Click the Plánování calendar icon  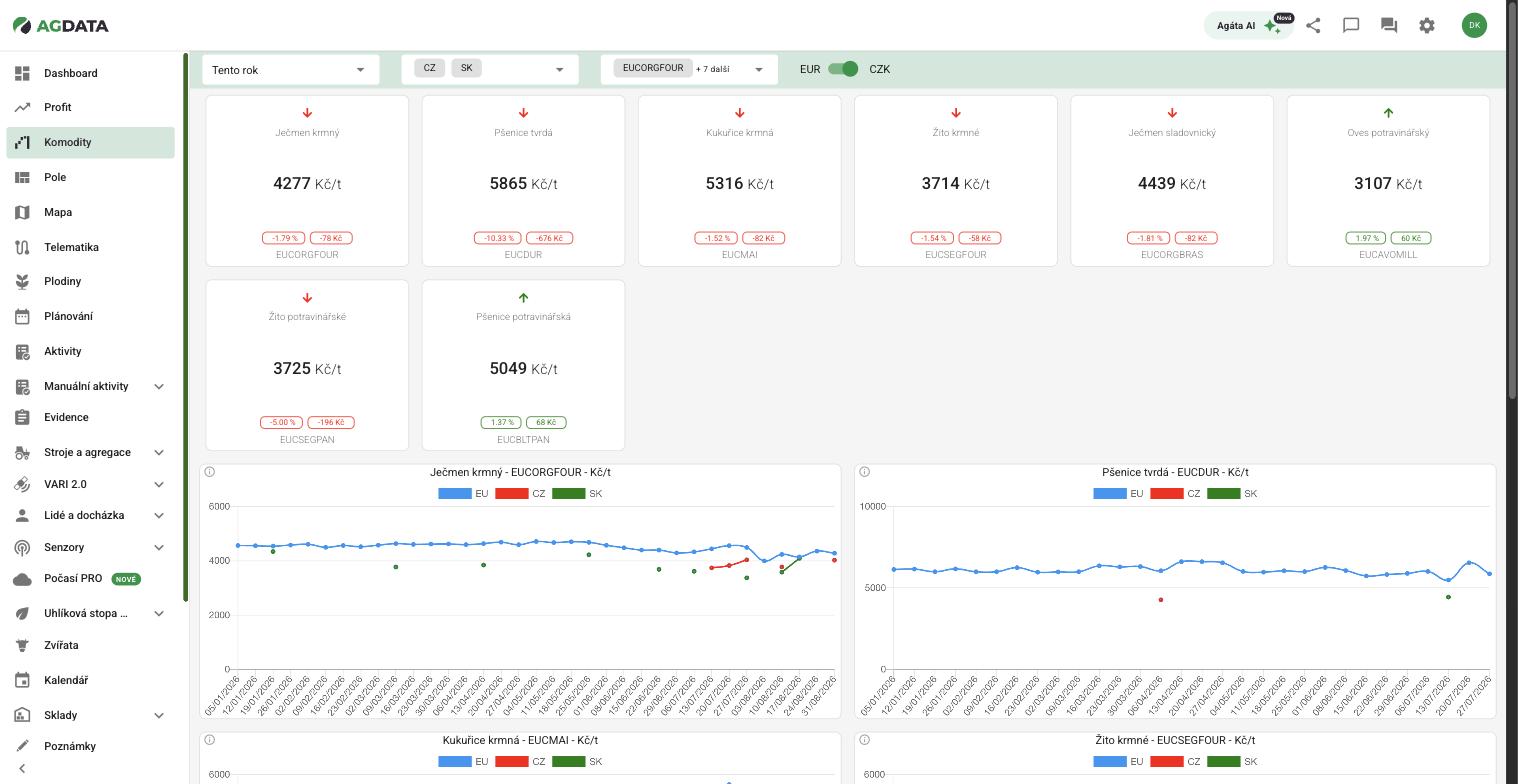(x=22, y=316)
